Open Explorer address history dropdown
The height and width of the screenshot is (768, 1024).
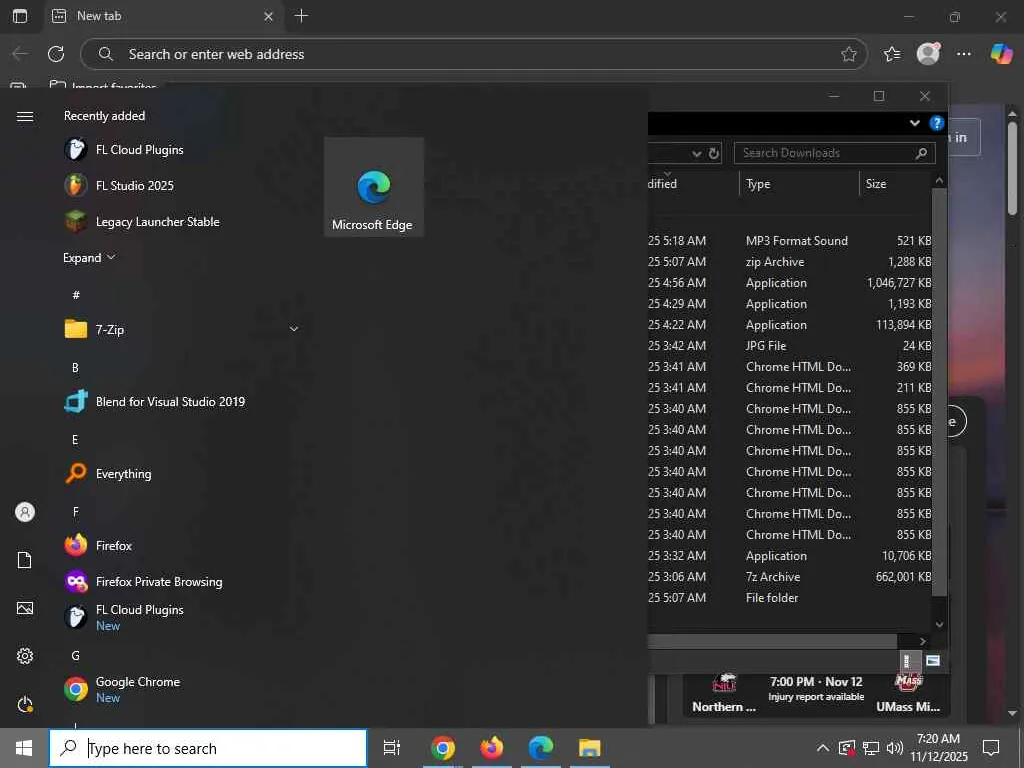point(697,153)
